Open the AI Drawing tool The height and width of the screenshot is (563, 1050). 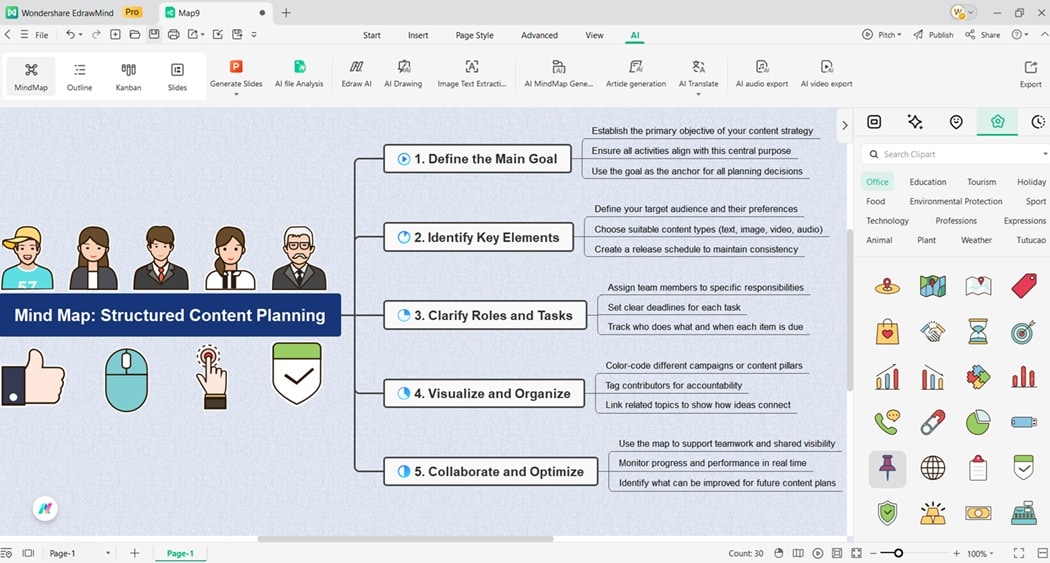coord(403,74)
